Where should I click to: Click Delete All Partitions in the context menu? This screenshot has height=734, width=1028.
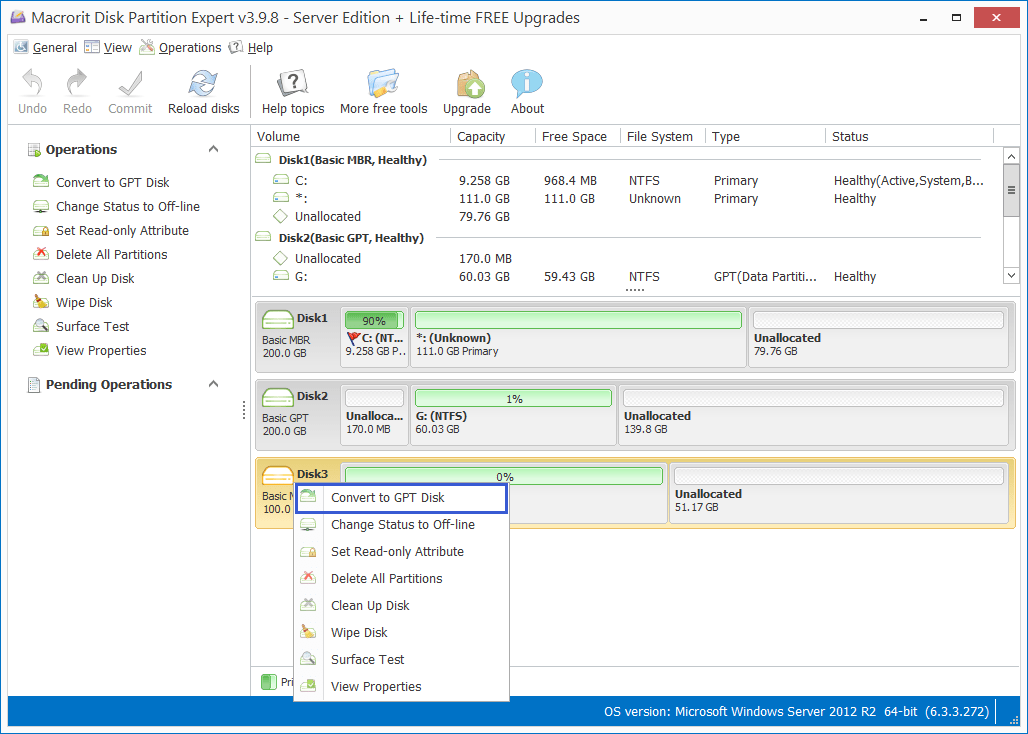pyautogui.click(x=387, y=578)
